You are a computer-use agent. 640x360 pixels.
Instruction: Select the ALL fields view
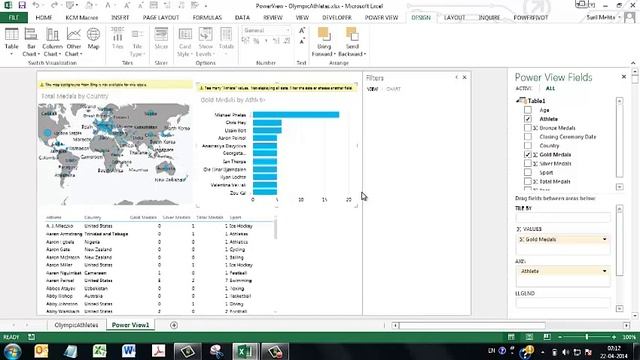(550, 89)
